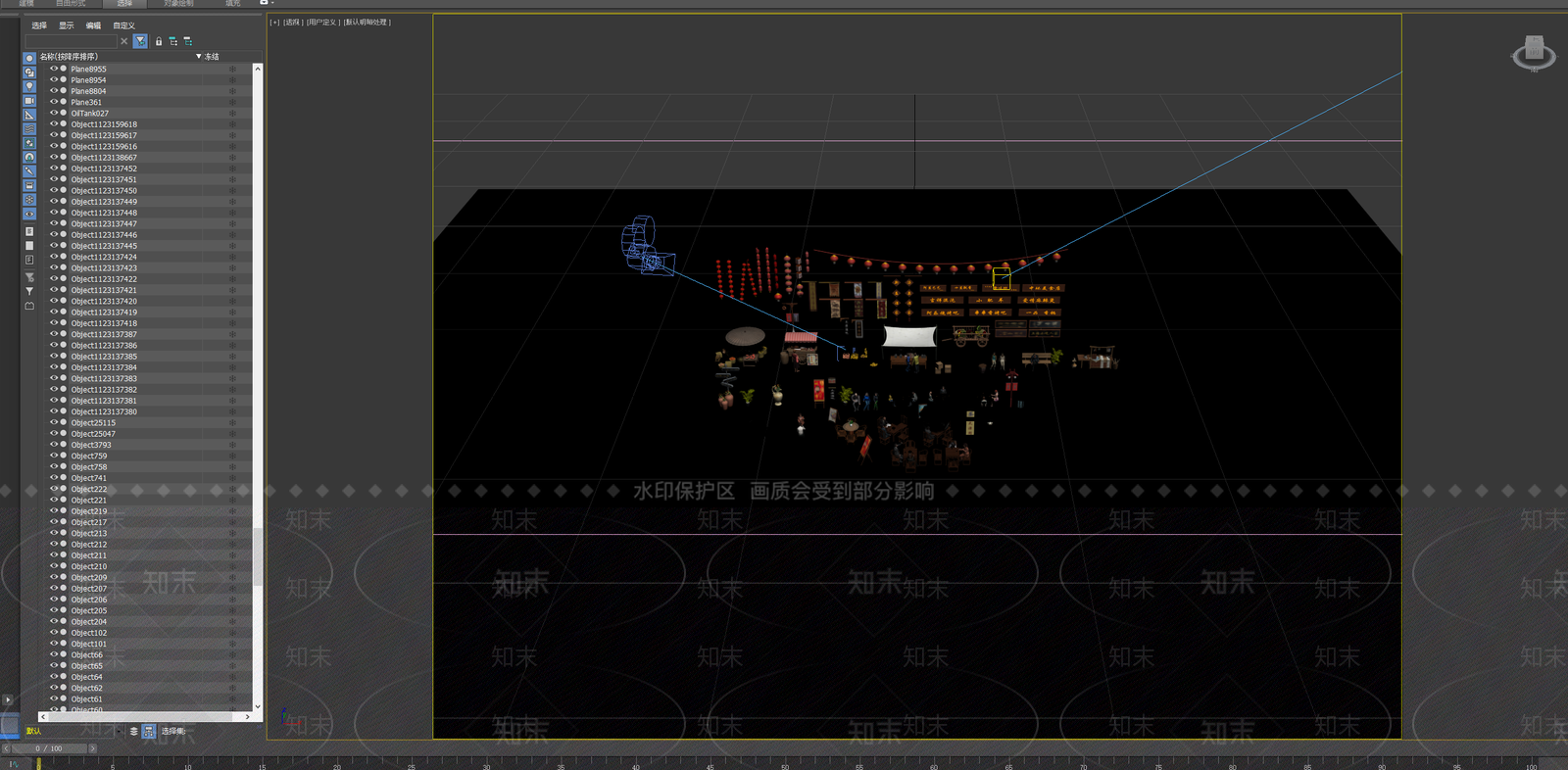This screenshot has width=1568, height=770.
Task: Click the select children hierarchy icon
Action: tap(173, 41)
